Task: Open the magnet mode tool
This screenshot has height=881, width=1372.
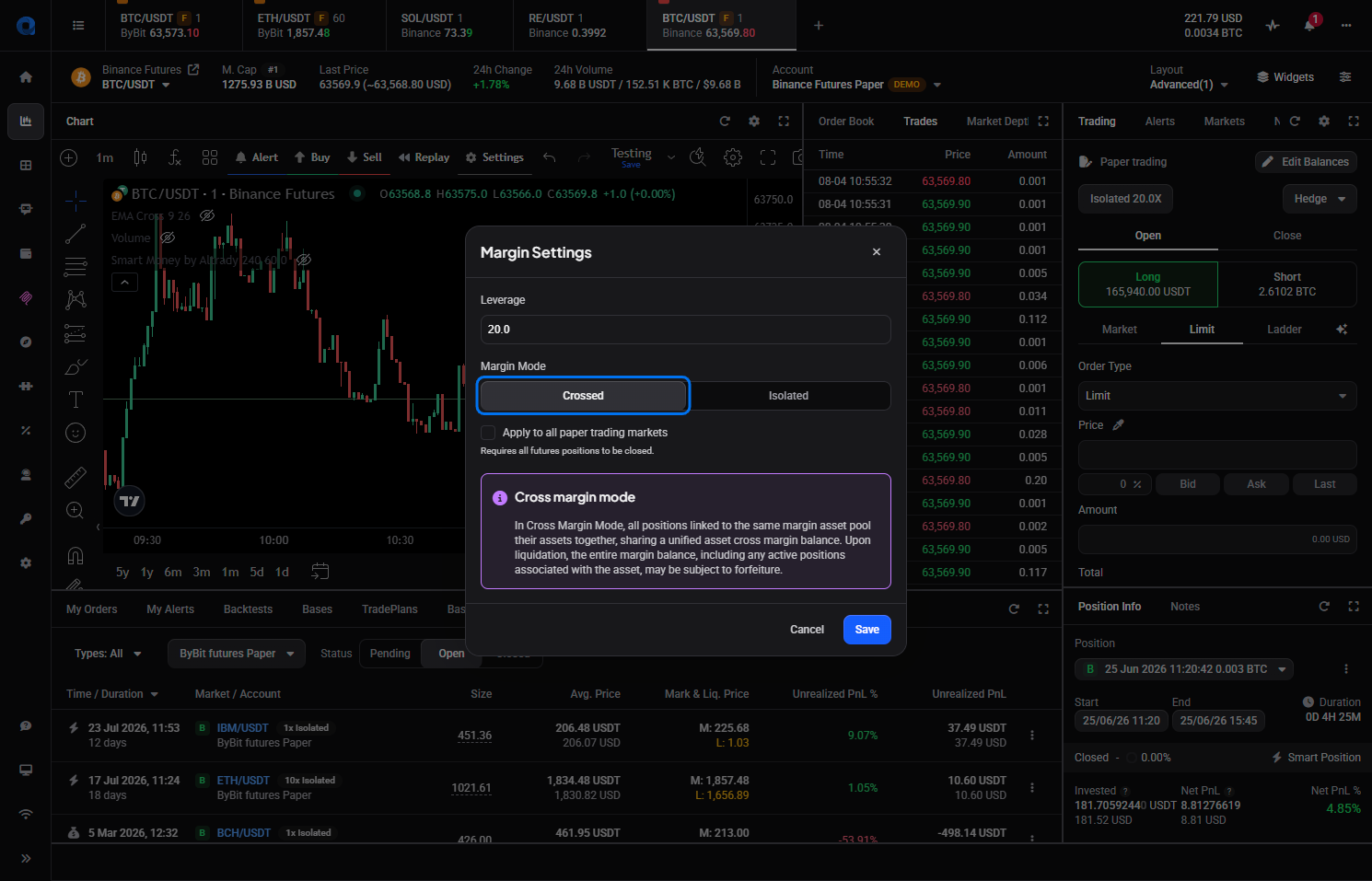Action: [x=76, y=556]
